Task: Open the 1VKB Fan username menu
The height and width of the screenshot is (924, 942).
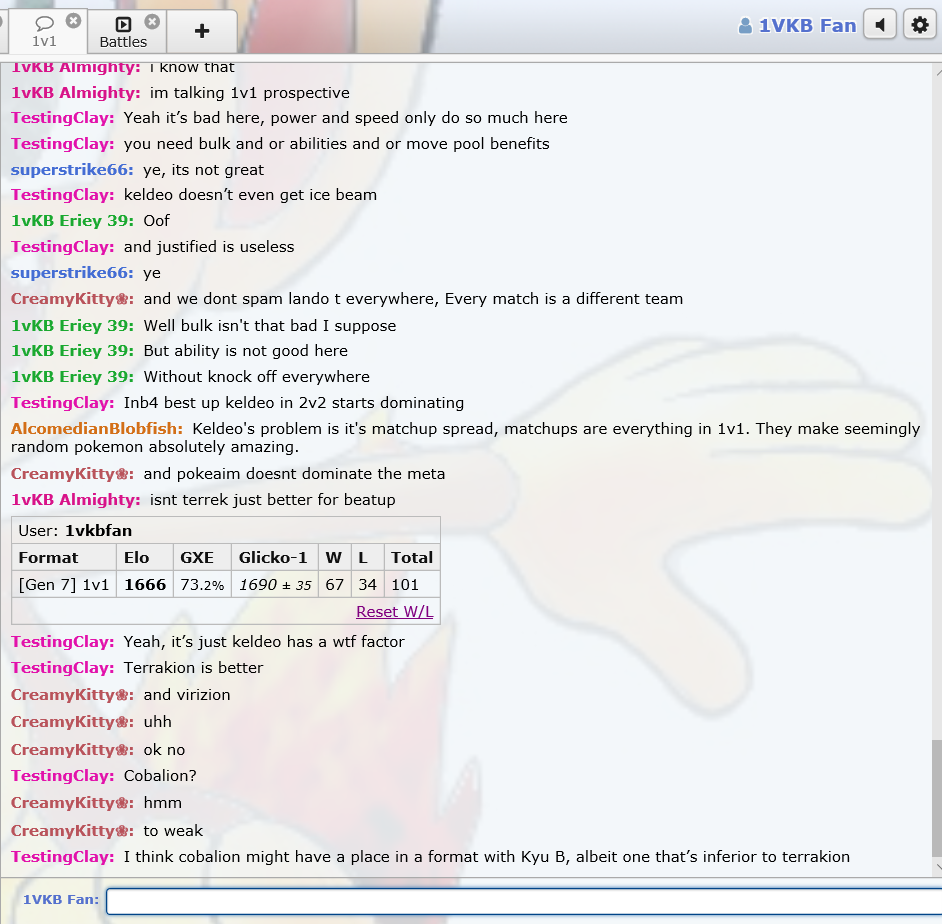Action: coord(807,26)
